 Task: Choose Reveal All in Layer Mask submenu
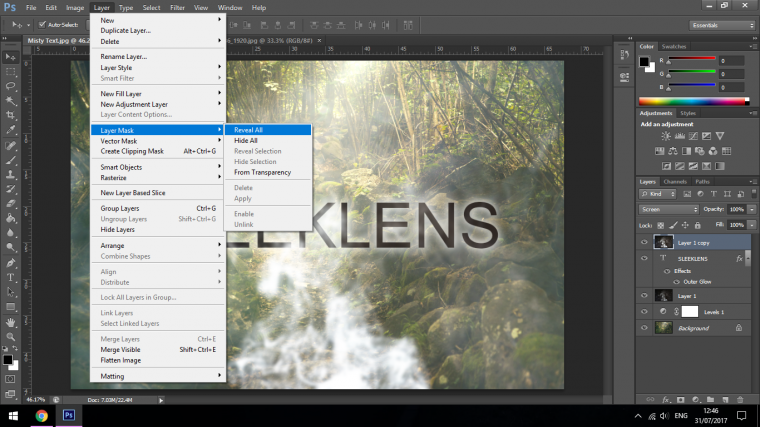268,130
